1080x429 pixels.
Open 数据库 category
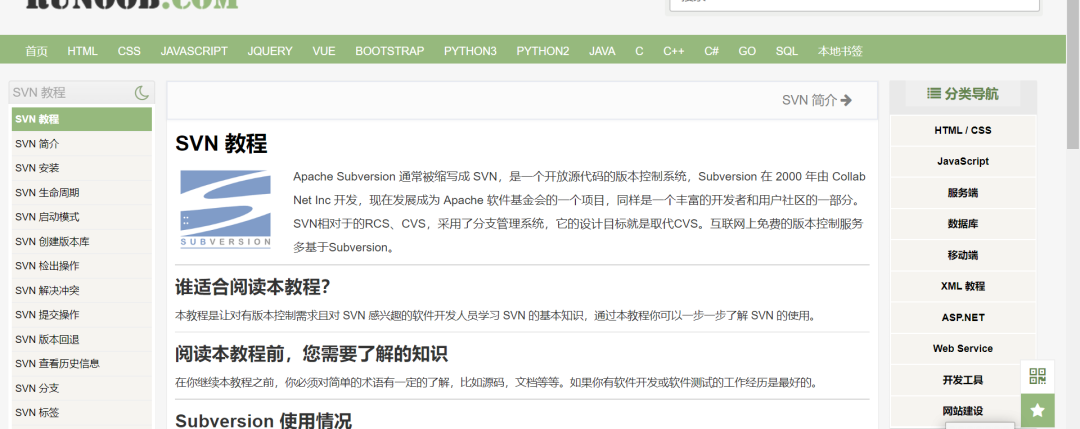pos(963,224)
